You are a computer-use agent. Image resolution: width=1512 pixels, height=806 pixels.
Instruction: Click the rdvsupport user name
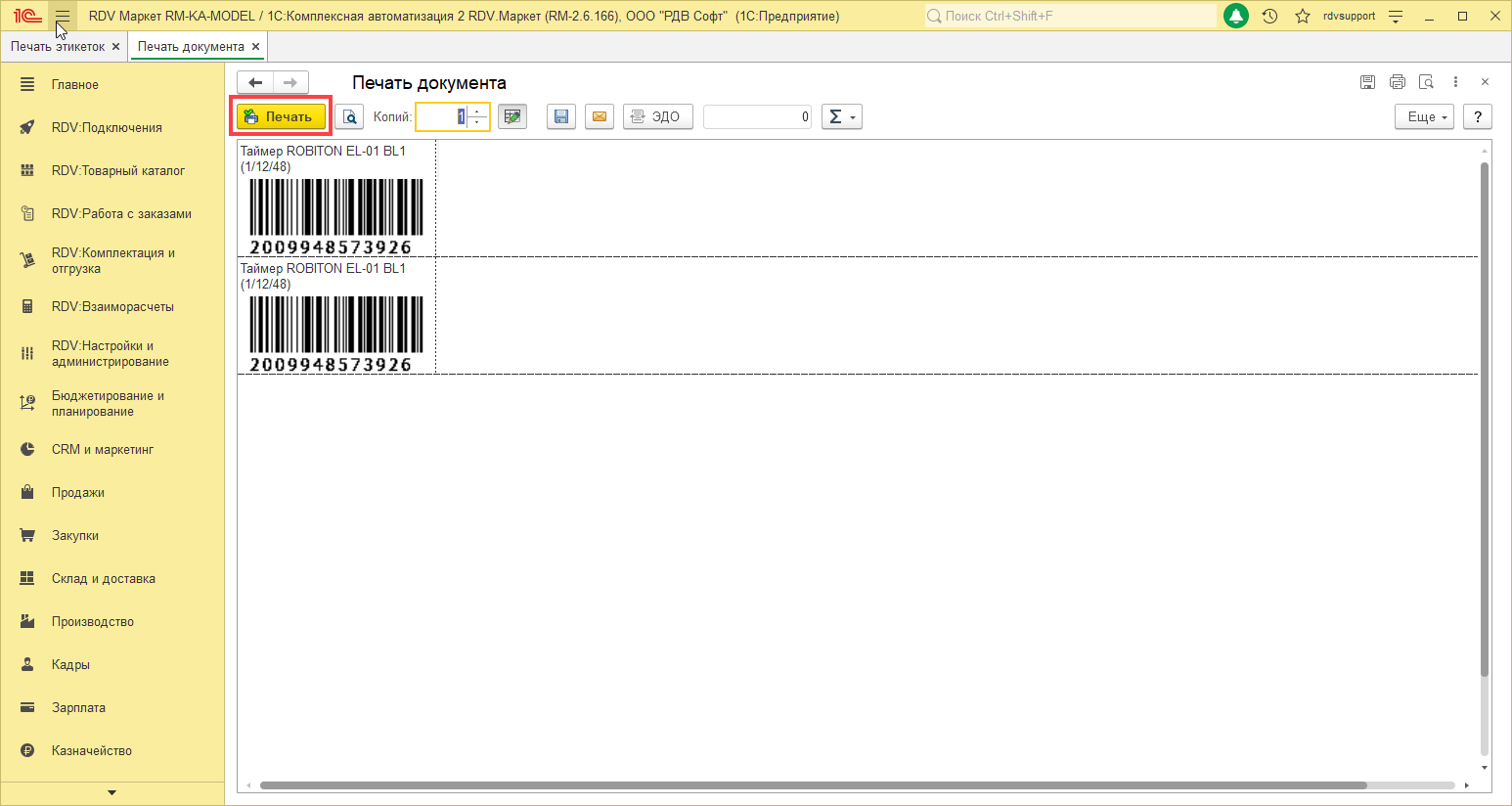pos(1349,16)
